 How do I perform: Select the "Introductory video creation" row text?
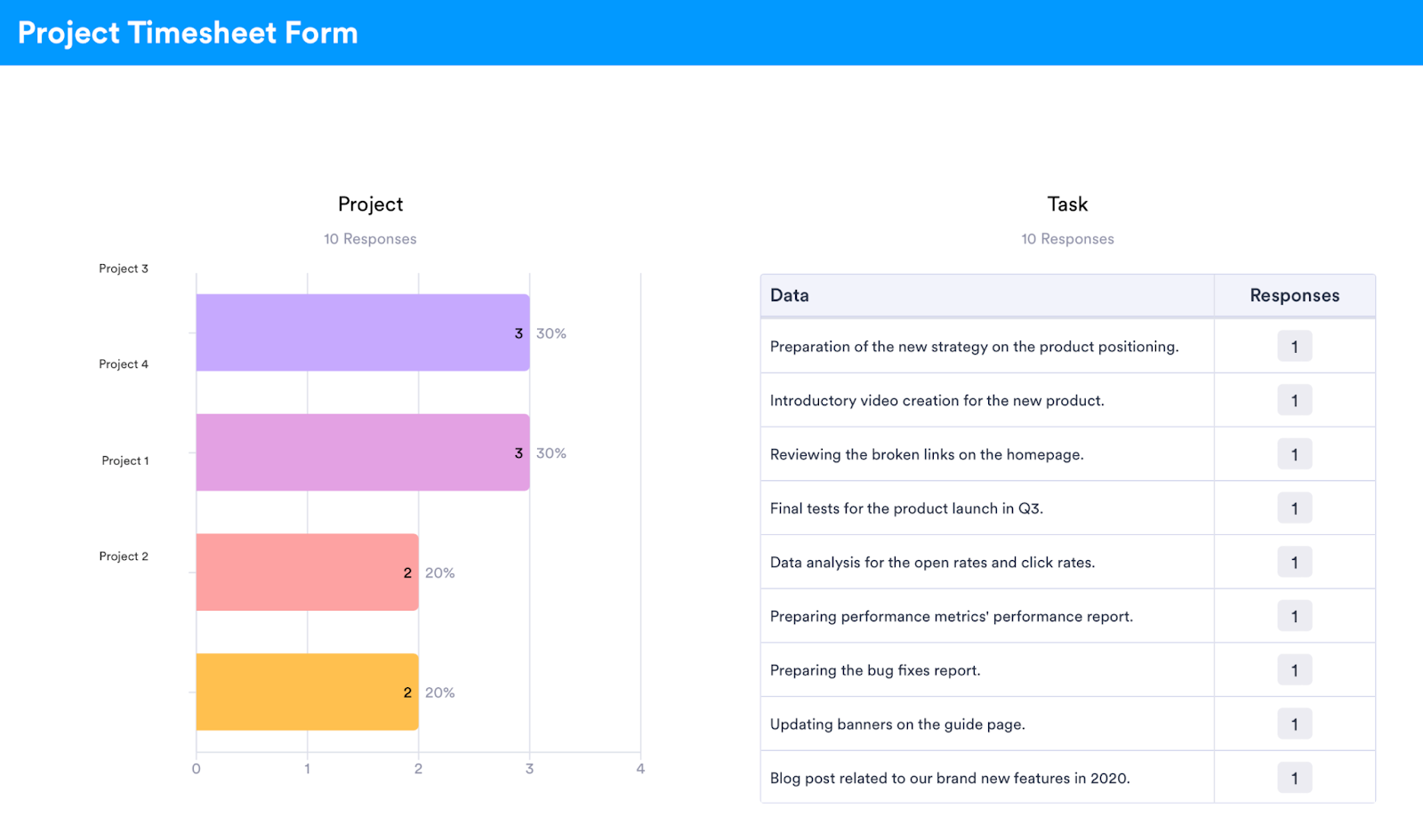[x=937, y=401]
